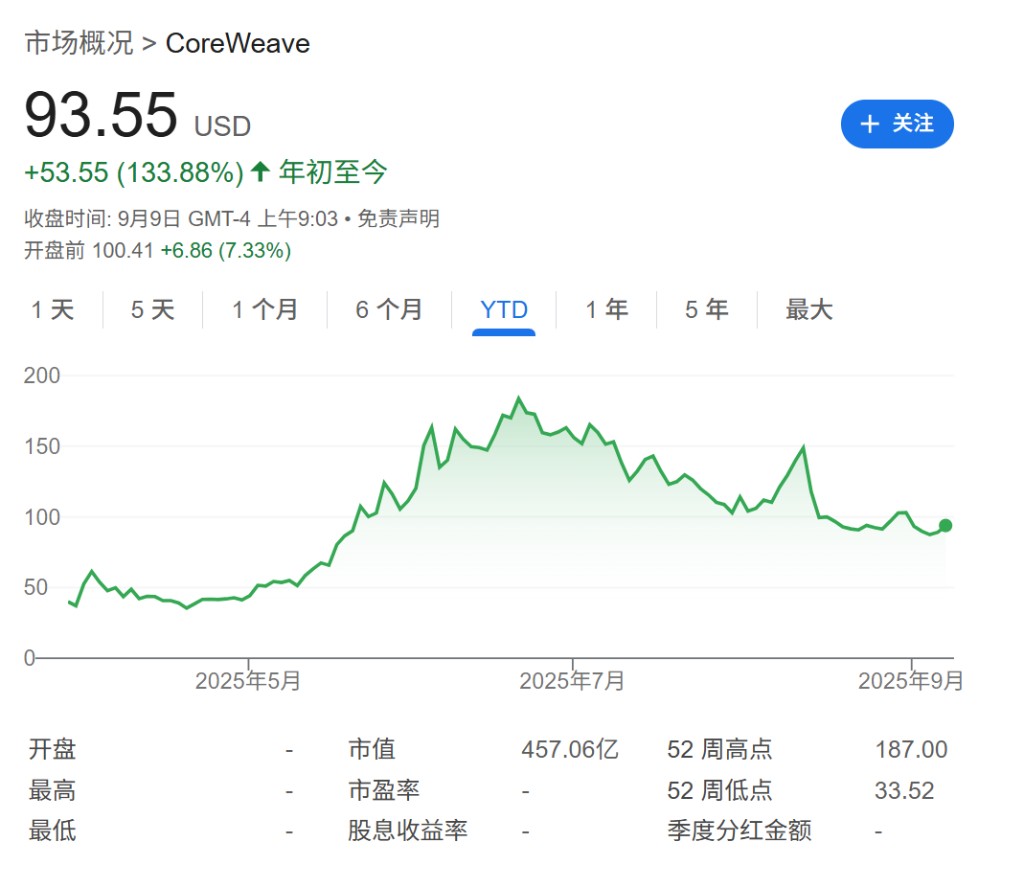Screen dimensions: 1024x877
Task: Click the CoreWeave breadcrumb title
Action: [238, 43]
